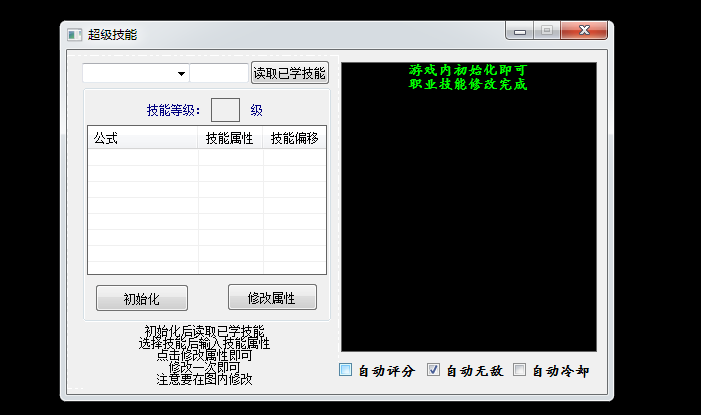Click the 读取已学技能 button
Screen dimensions: 701x415
pyautogui.click(x=290, y=73)
